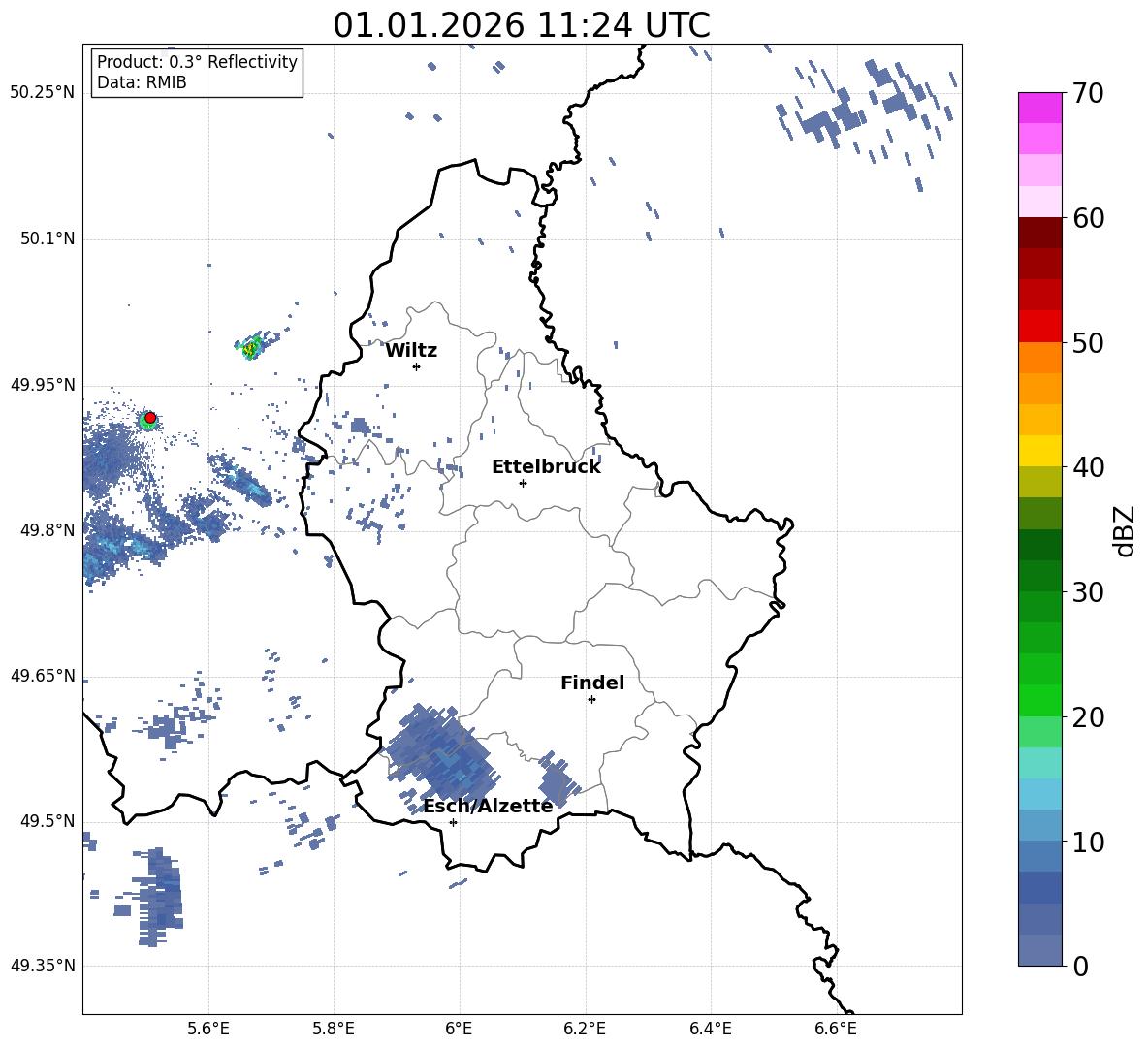Click the Product: 0.3° Reflectivity label
Image resolution: width=1148 pixels, height=1048 pixels.
click(x=197, y=61)
